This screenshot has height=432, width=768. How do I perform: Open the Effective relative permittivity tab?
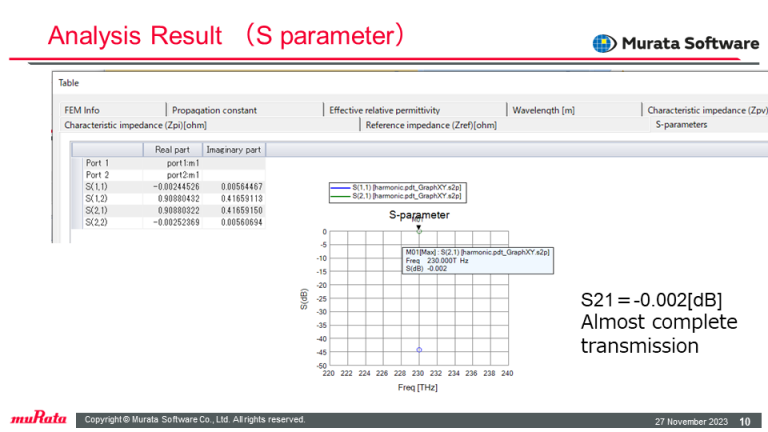coord(384,110)
